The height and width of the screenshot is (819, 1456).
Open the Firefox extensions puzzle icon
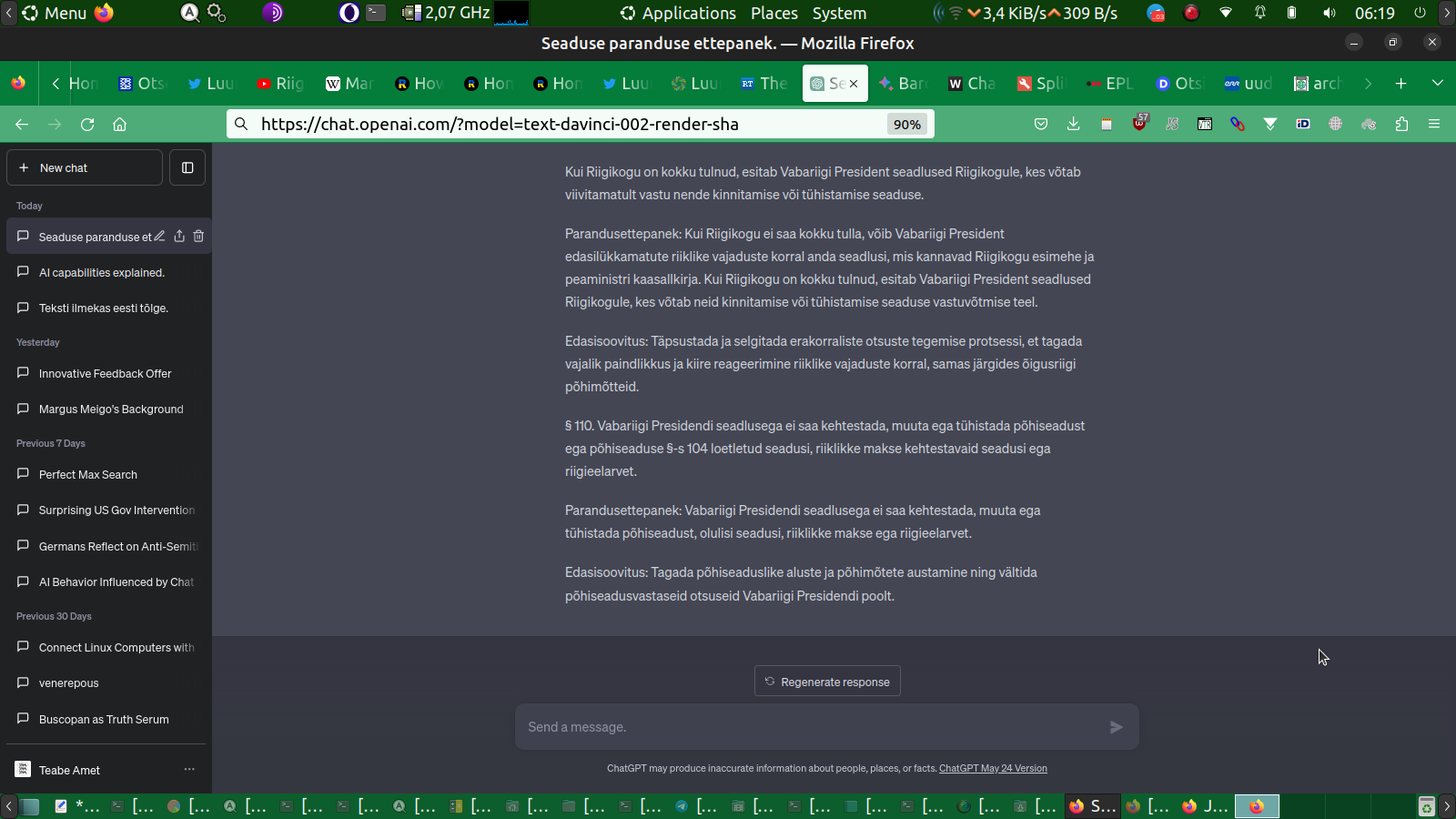point(1401,124)
